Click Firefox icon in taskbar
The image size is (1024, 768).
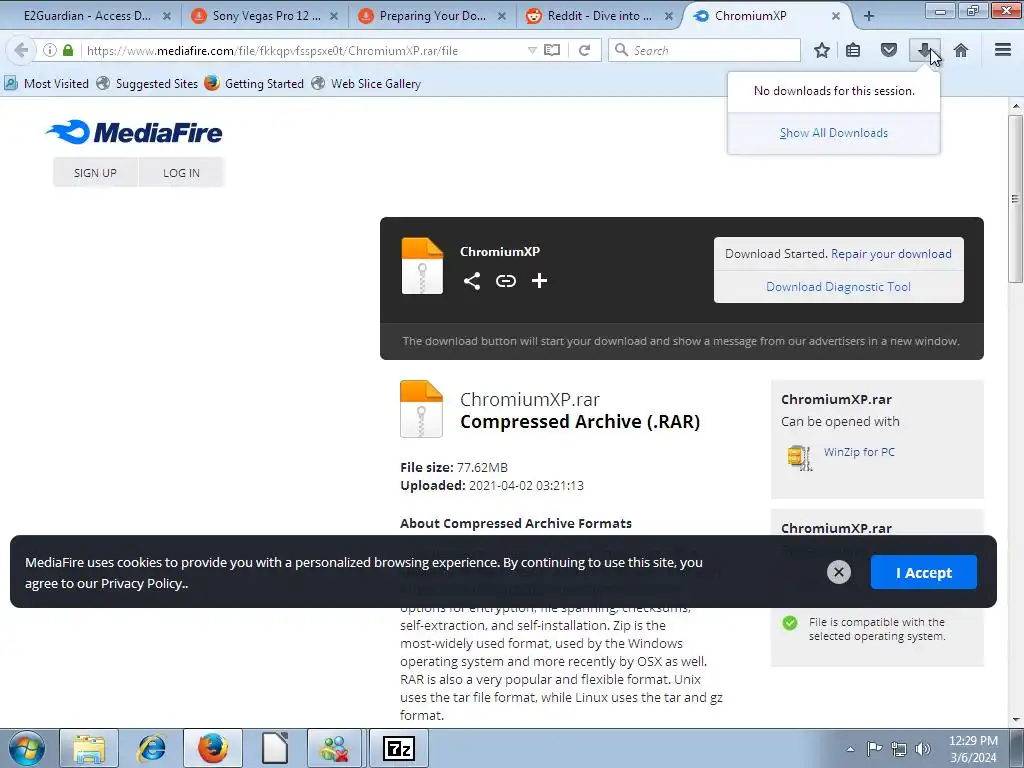[213, 748]
